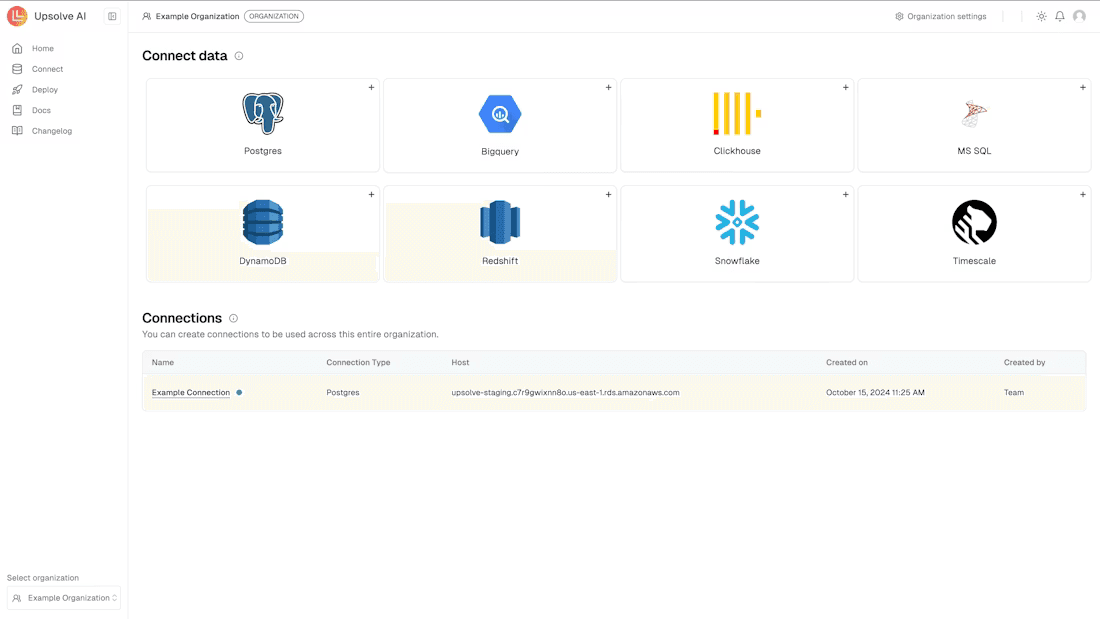Add an MS SQL connection with plus
Image resolution: width=1100 pixels, height=619 pixels.
(1082, 88)
